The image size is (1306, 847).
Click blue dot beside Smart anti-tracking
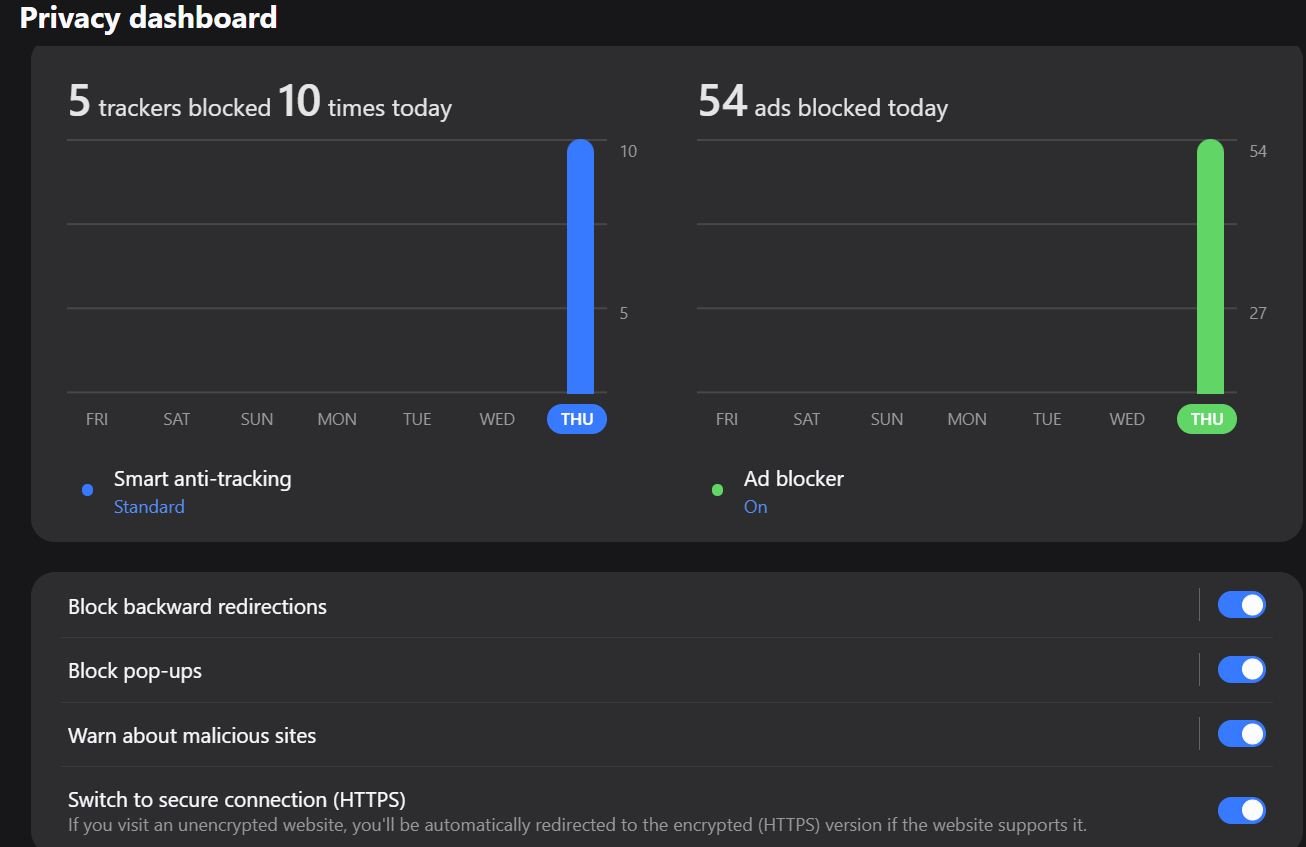click(87, 490)
